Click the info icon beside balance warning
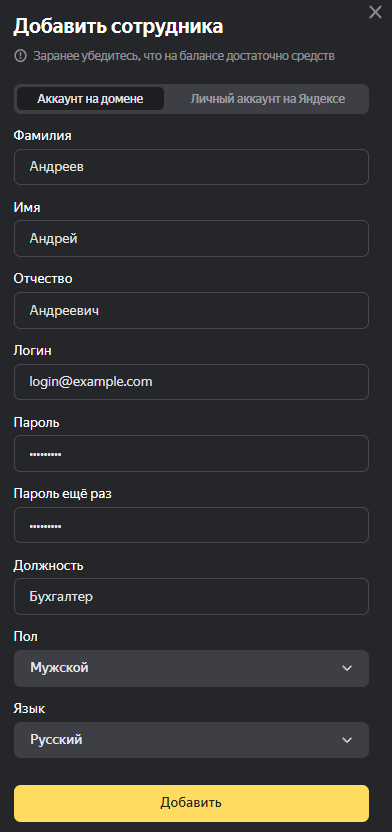Viewport: 392px width, 832px height. click(20, 56)
